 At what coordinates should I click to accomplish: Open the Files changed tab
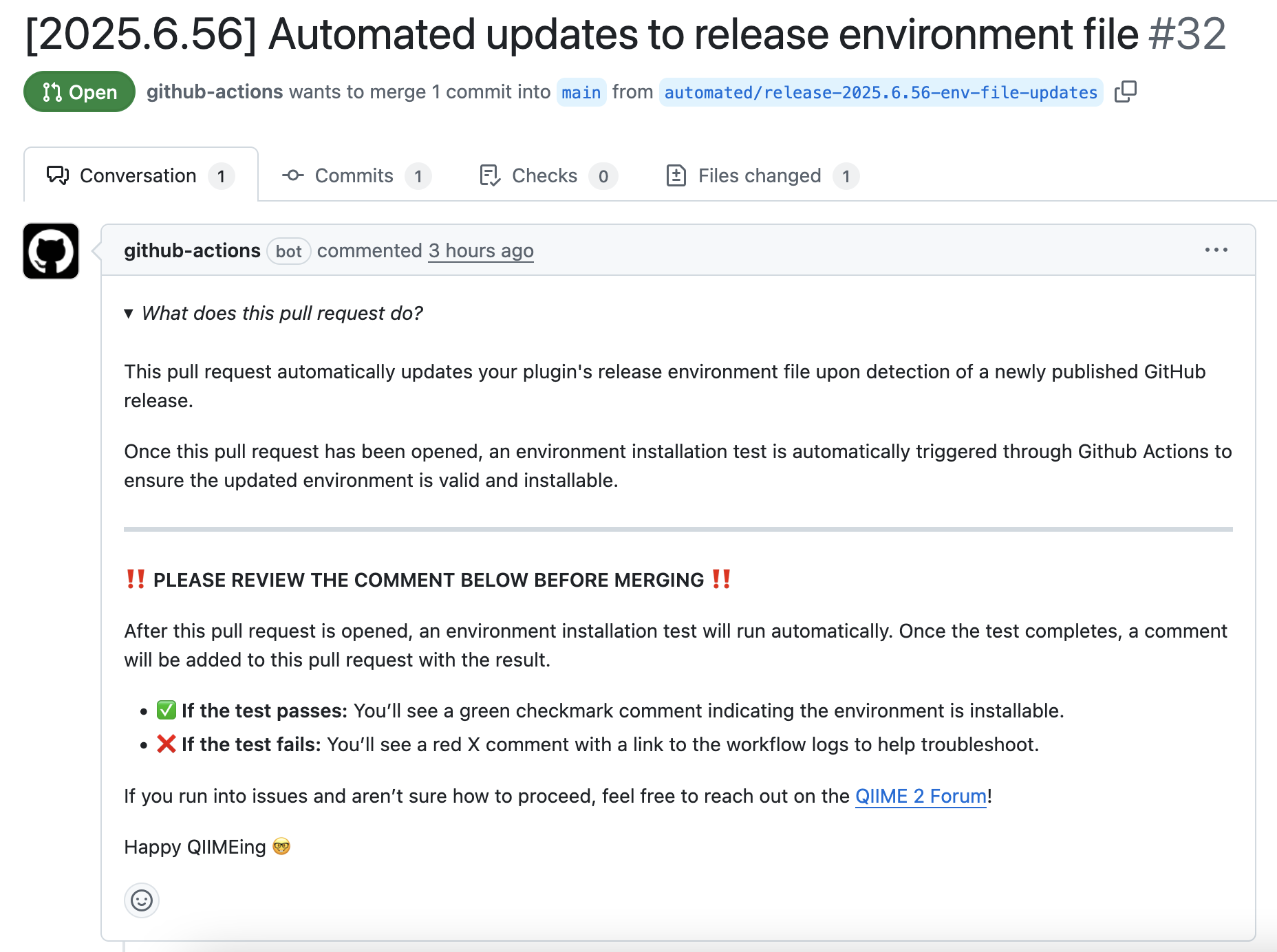coord(762,175)
